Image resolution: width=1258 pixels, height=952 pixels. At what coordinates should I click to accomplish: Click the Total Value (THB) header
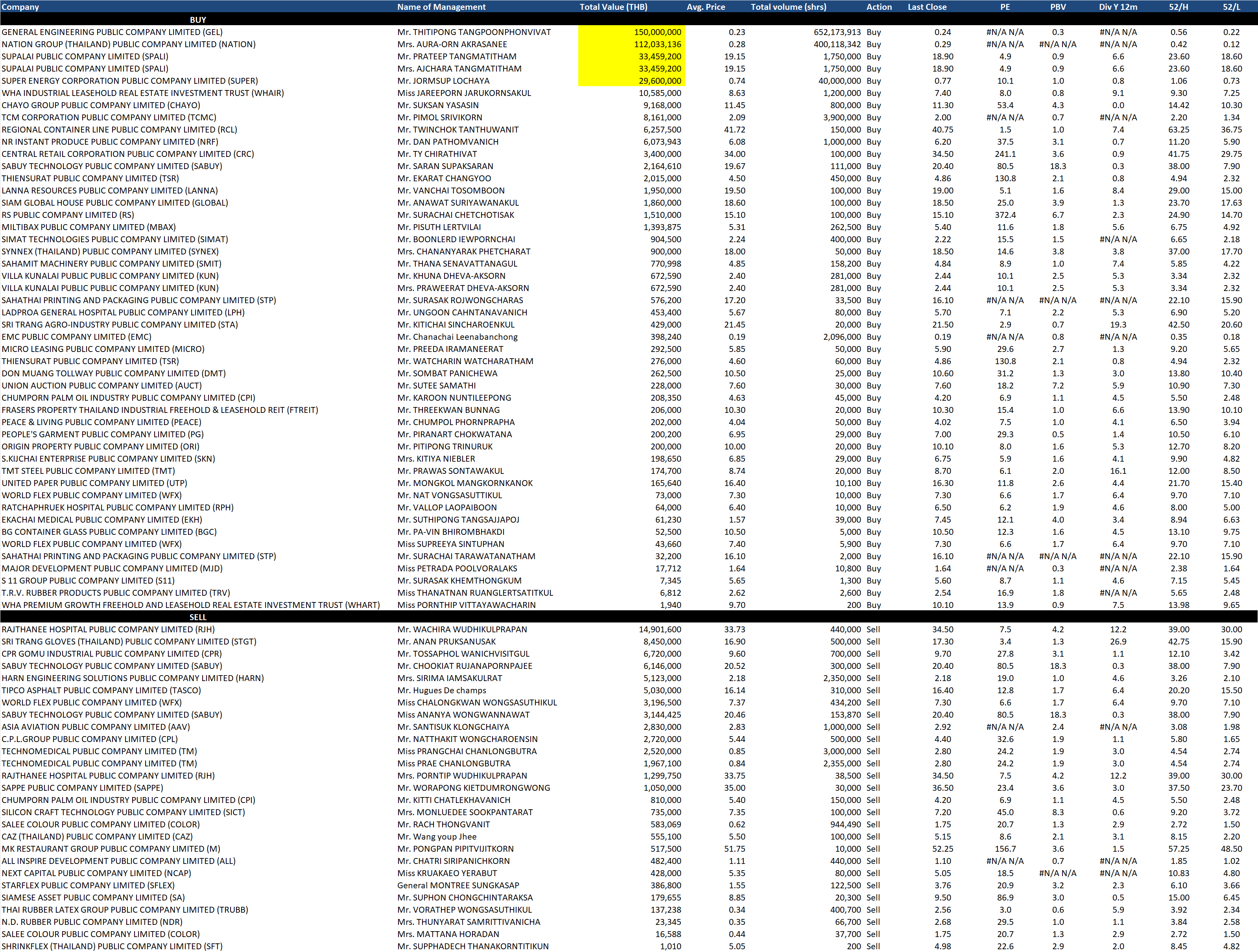click(613, 7)
